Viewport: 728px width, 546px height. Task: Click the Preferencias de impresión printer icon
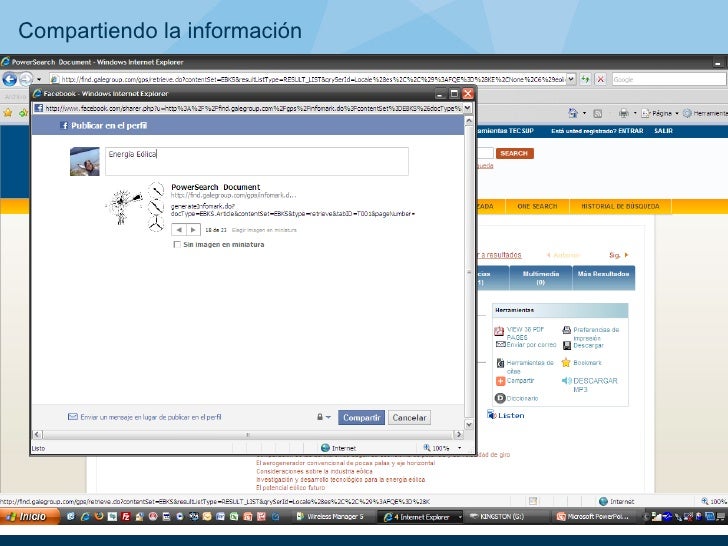tap(566, 330)
